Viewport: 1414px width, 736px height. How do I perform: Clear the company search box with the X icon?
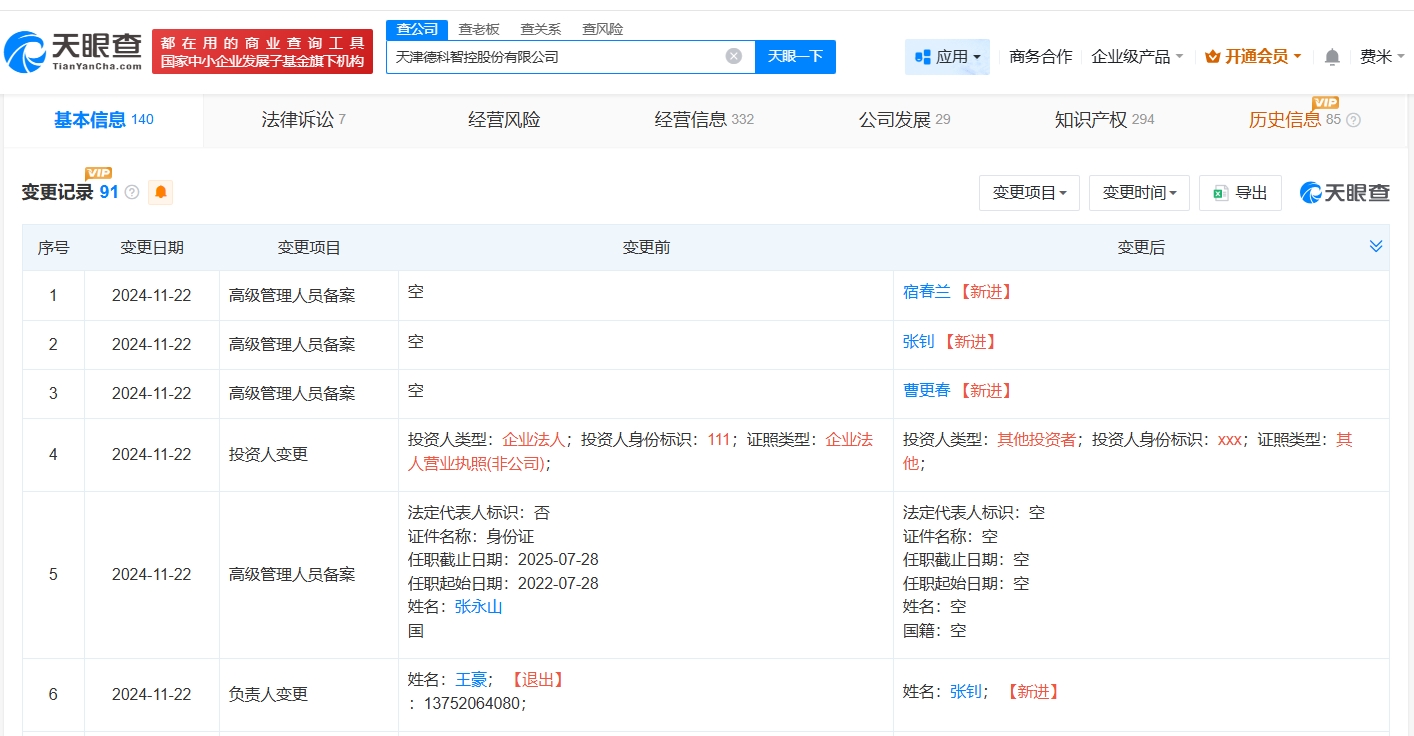pyautogui.click(x=734, y=56)
